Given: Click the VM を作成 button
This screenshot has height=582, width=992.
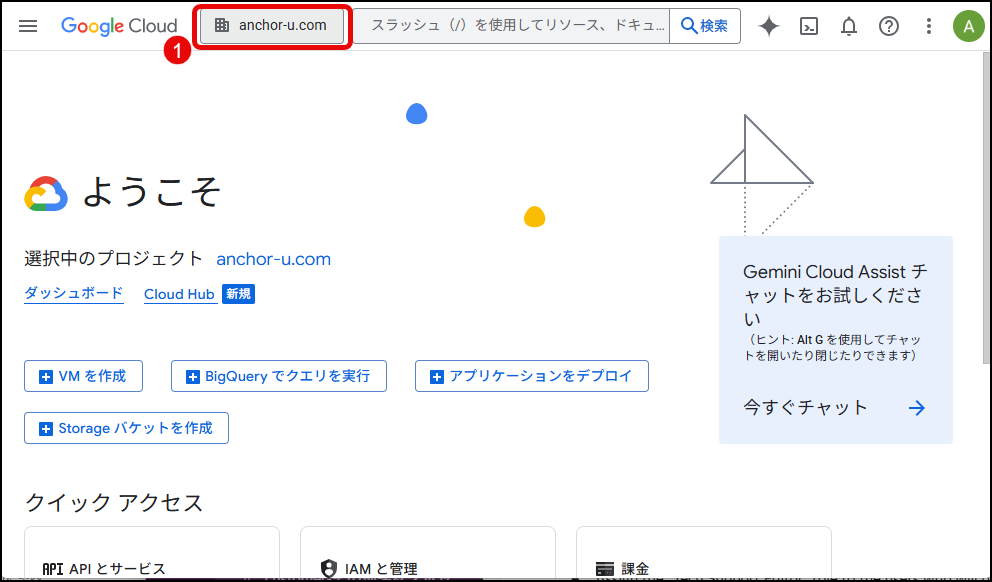Looking at the screenshot, I should [83, 376].
